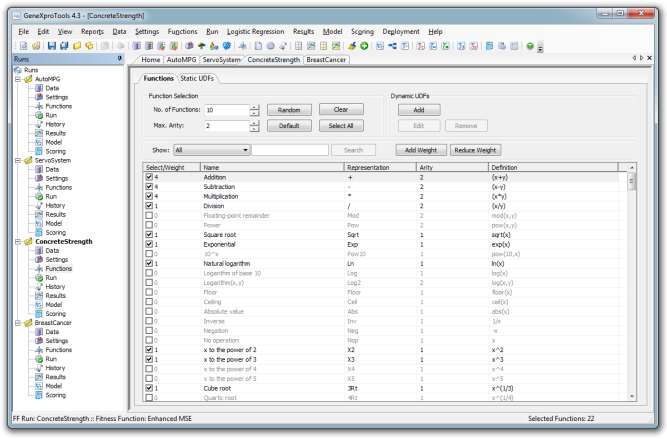Open the Deployment menu
Image resolution: width=667 pixels, height=439 pixels.
pyautogui.click(x=401, y=31)
